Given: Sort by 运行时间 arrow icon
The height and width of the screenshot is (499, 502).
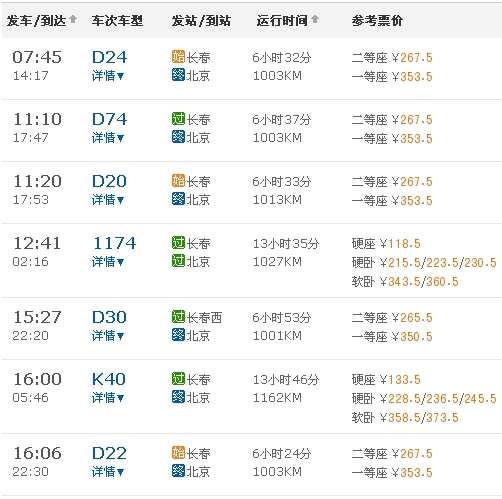Looking at the screenshot, I should pos(315,19).
